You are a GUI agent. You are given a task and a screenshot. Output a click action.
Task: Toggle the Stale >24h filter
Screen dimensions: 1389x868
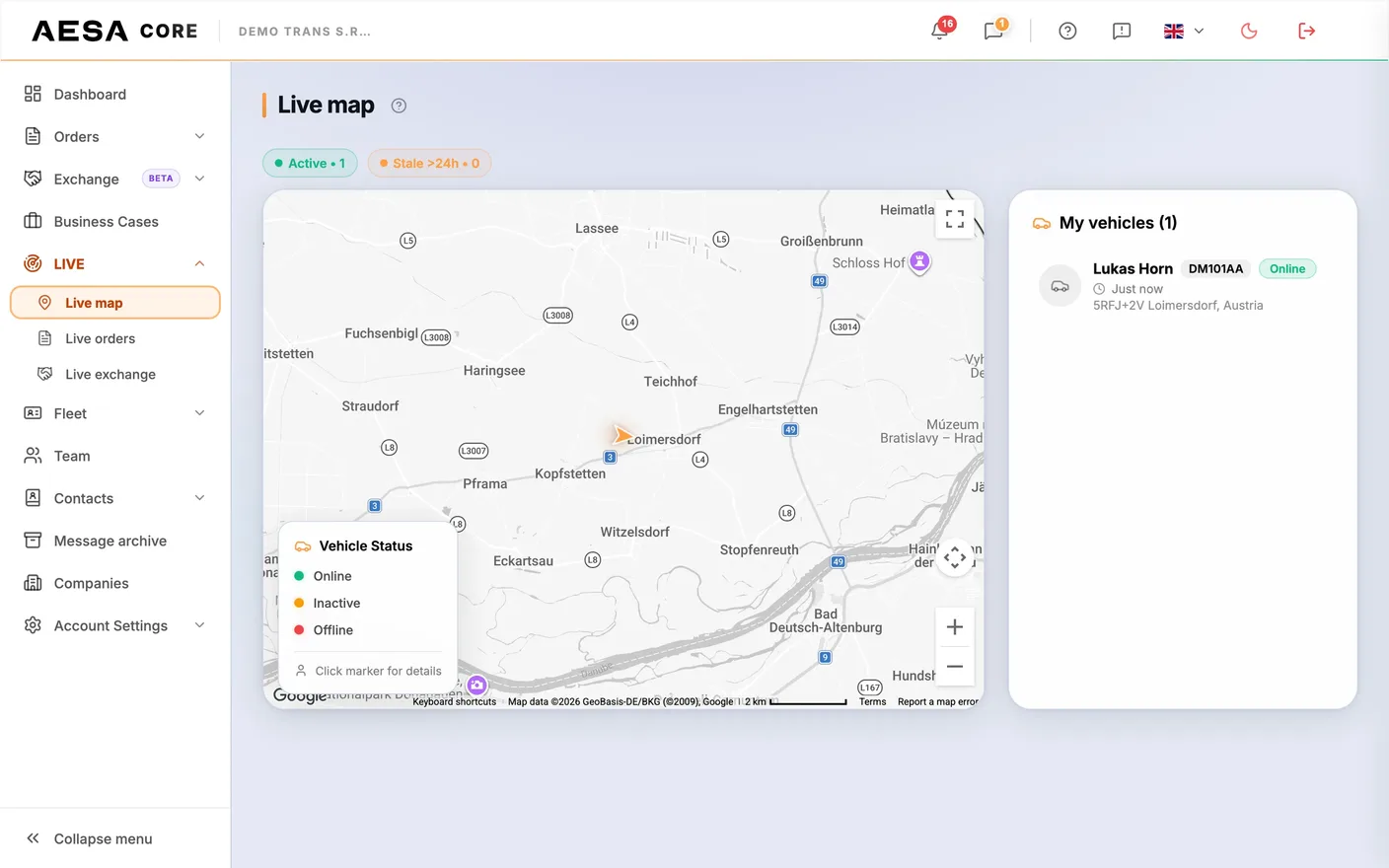pyautogui.click(x=429, y=163)
